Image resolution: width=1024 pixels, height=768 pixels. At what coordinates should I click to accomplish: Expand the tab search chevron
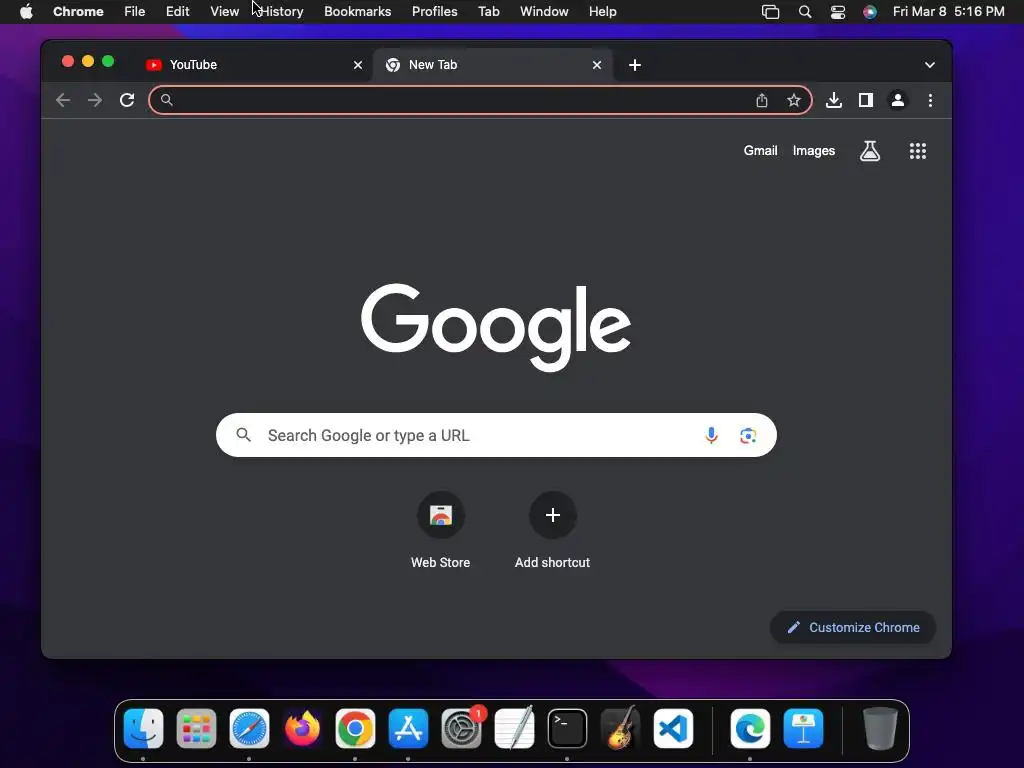pyautogui.click(x=929, y=65)
